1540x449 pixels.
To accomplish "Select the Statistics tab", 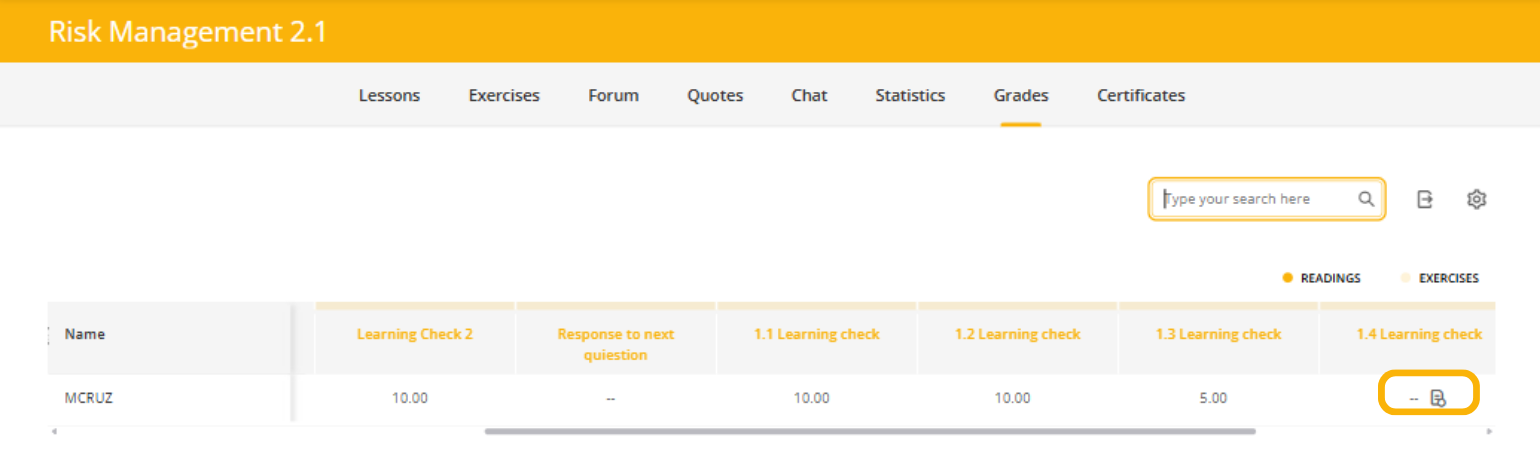I will click(910, 96).
